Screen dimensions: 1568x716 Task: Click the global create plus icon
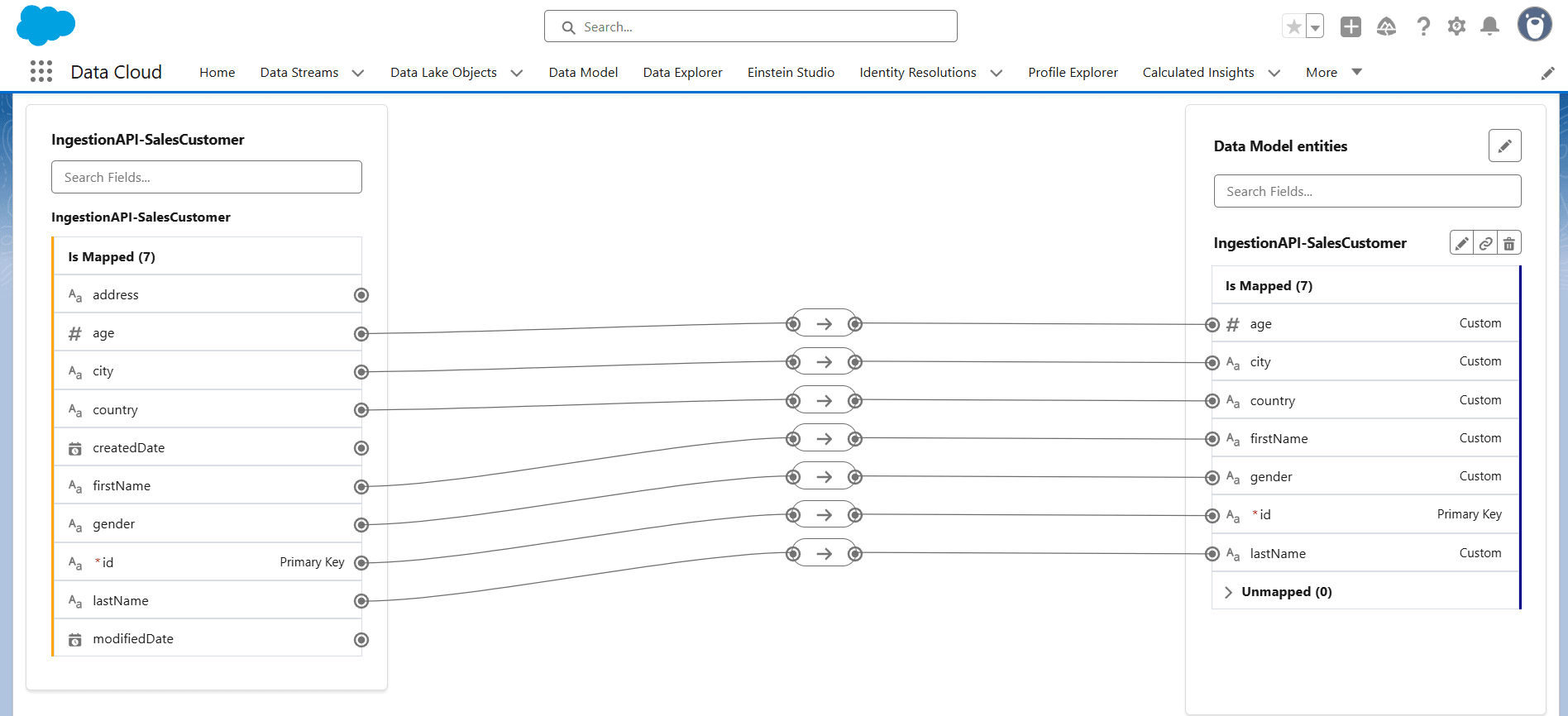point(1350,26)
